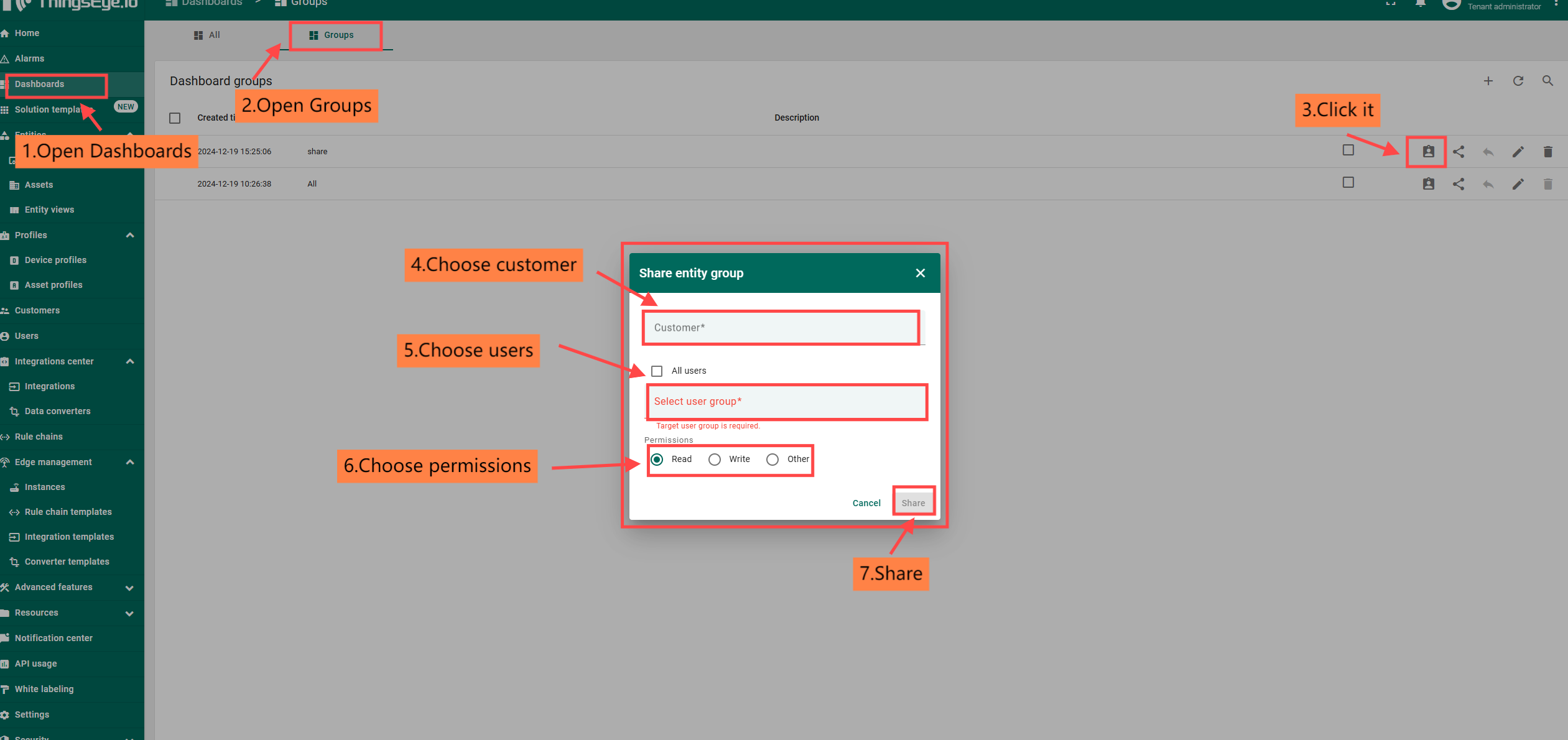Expand the Advanced features menu

click(x=130, y=588)
